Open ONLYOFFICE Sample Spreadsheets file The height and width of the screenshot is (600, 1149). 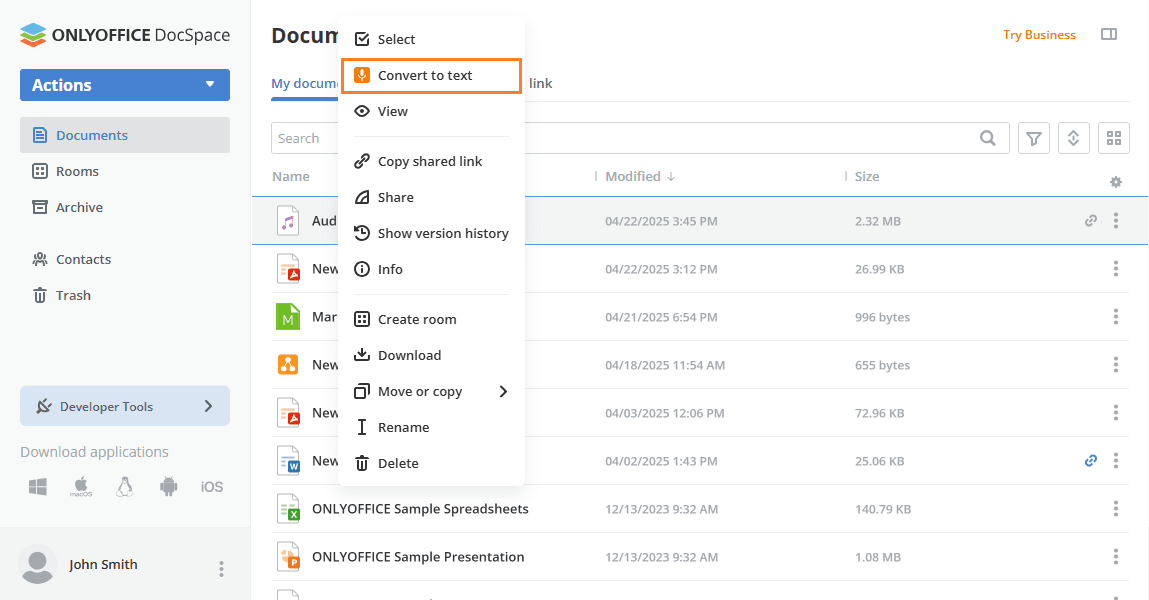click(x=420, y=509)
